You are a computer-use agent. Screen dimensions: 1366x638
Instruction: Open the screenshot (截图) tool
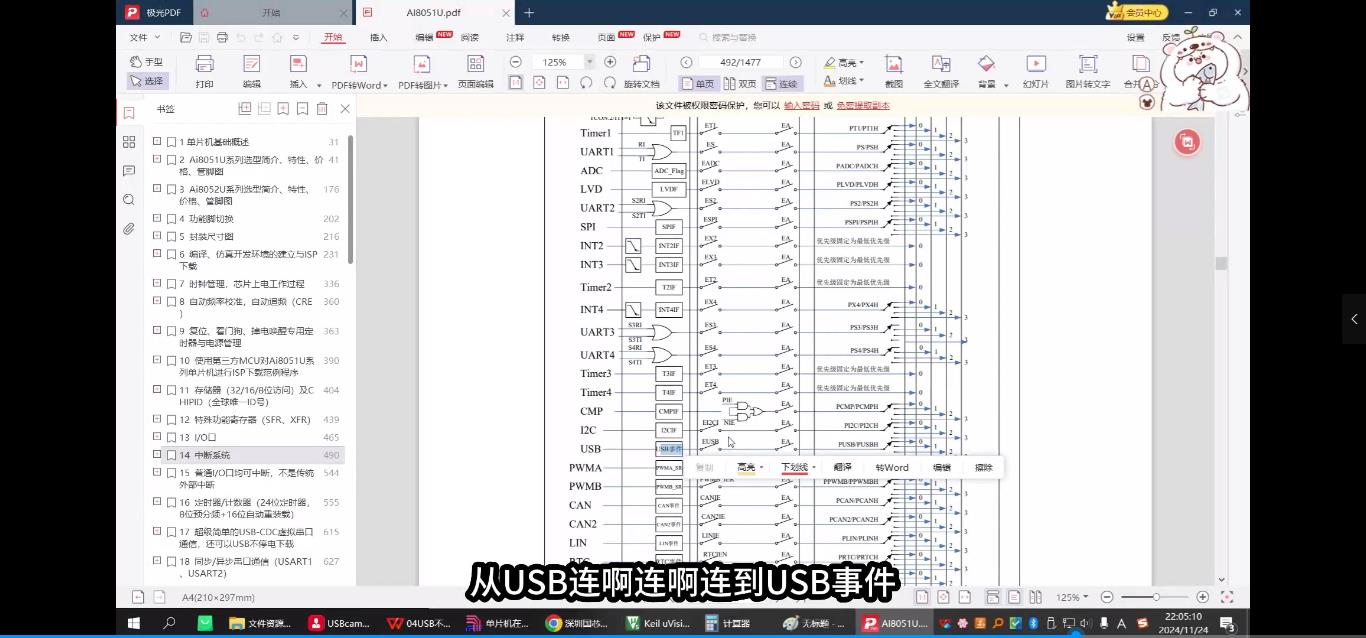[x=893, y=72]
